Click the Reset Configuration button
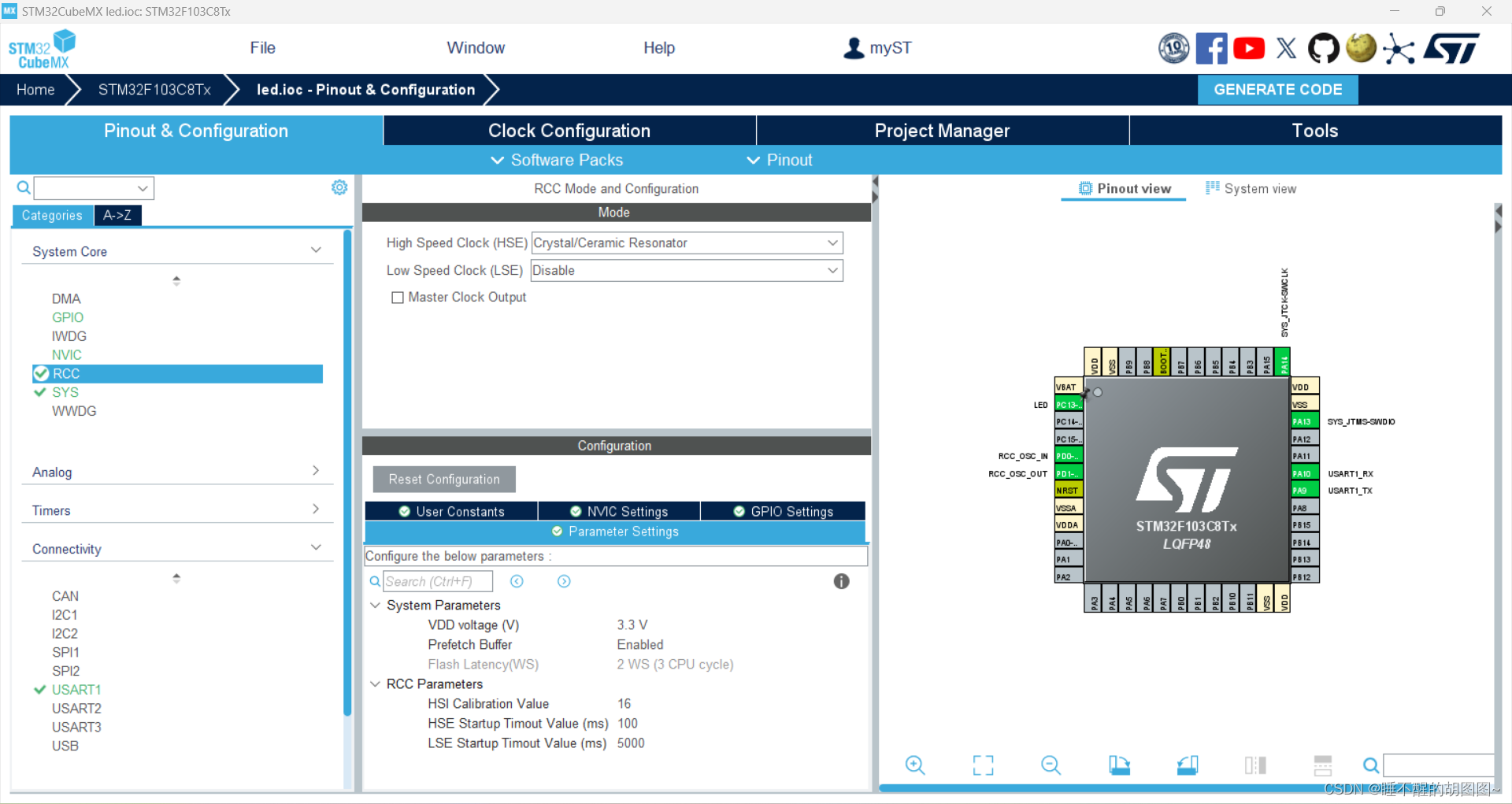1512x804 pixels. (444, 479)
